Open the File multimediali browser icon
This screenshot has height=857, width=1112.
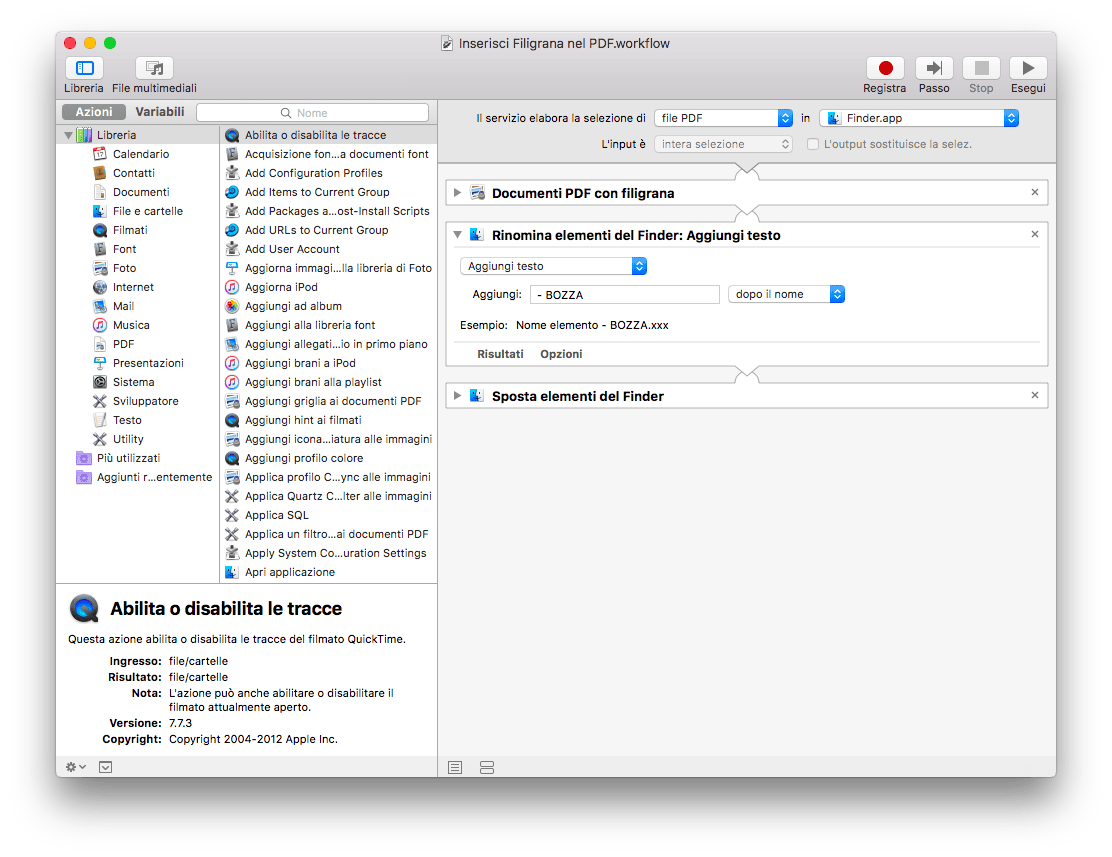(x=154, y=68)
